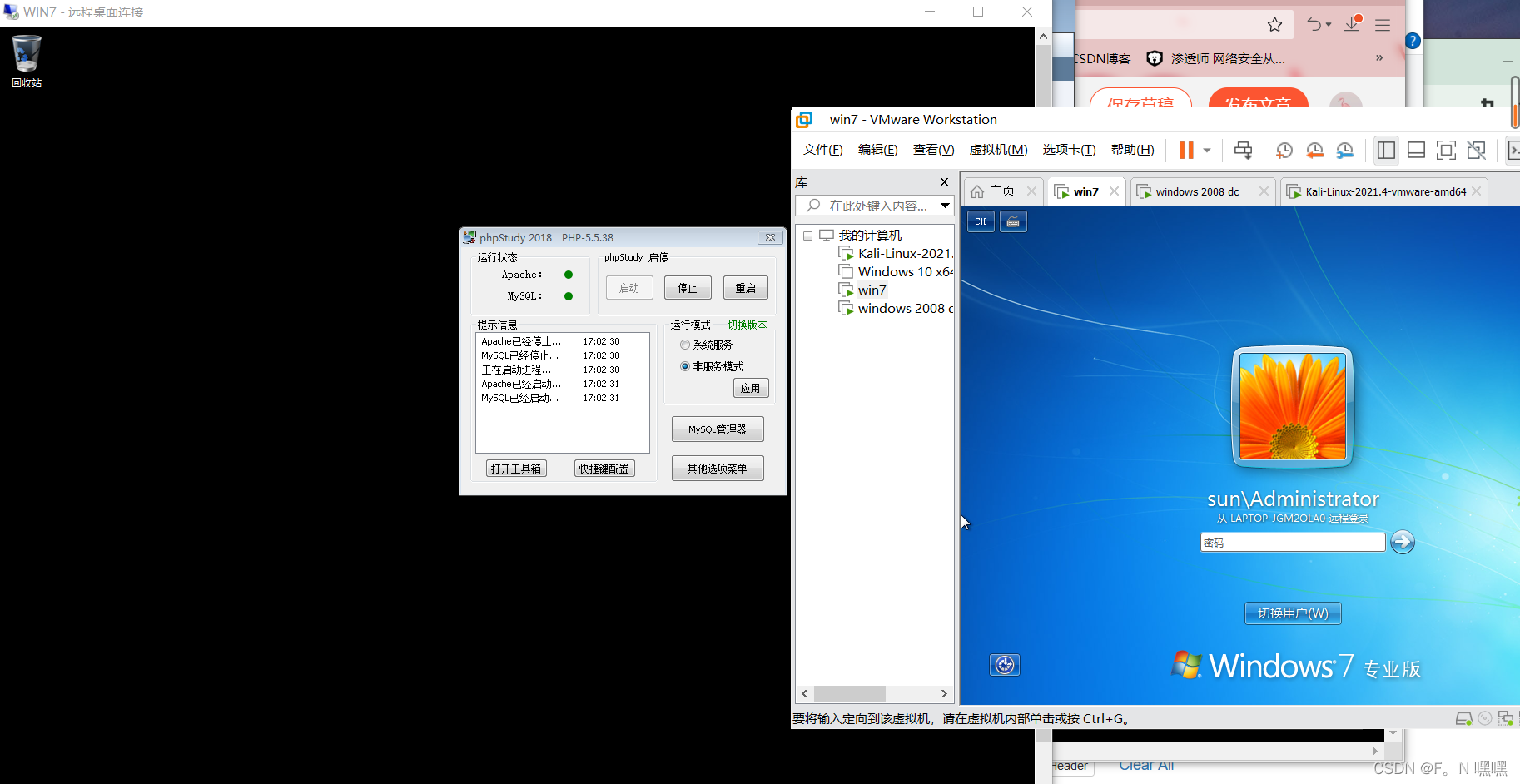Click the 停止 button in phpStudy
Image resolution: width=1520 pixels, height=784 pixels.
pyautogui.click(x=688, y=288)
